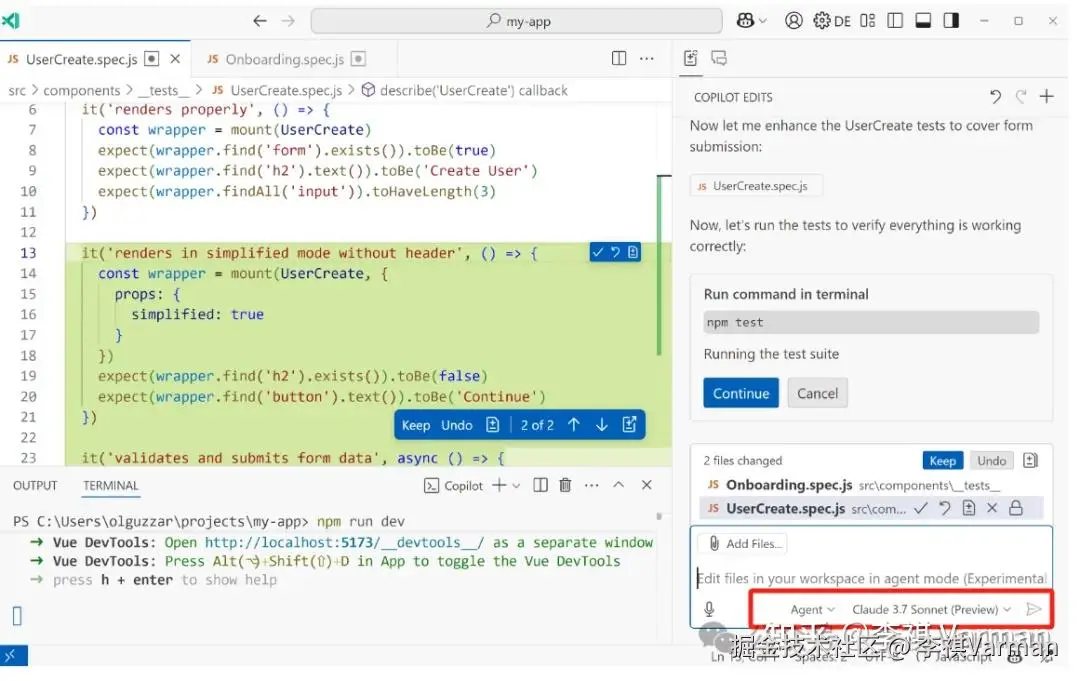Open the Customize Layout control
Image resolution: width=1080 pixels, height=681 pixels.
tap(868, 21)
